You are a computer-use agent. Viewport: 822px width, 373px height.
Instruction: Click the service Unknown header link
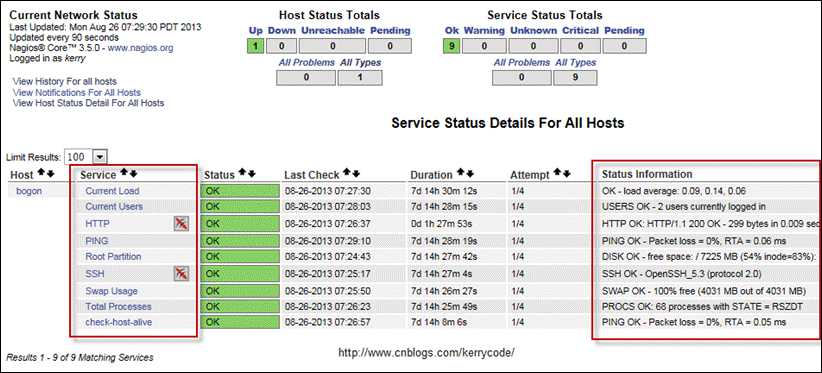click(533, 30)
